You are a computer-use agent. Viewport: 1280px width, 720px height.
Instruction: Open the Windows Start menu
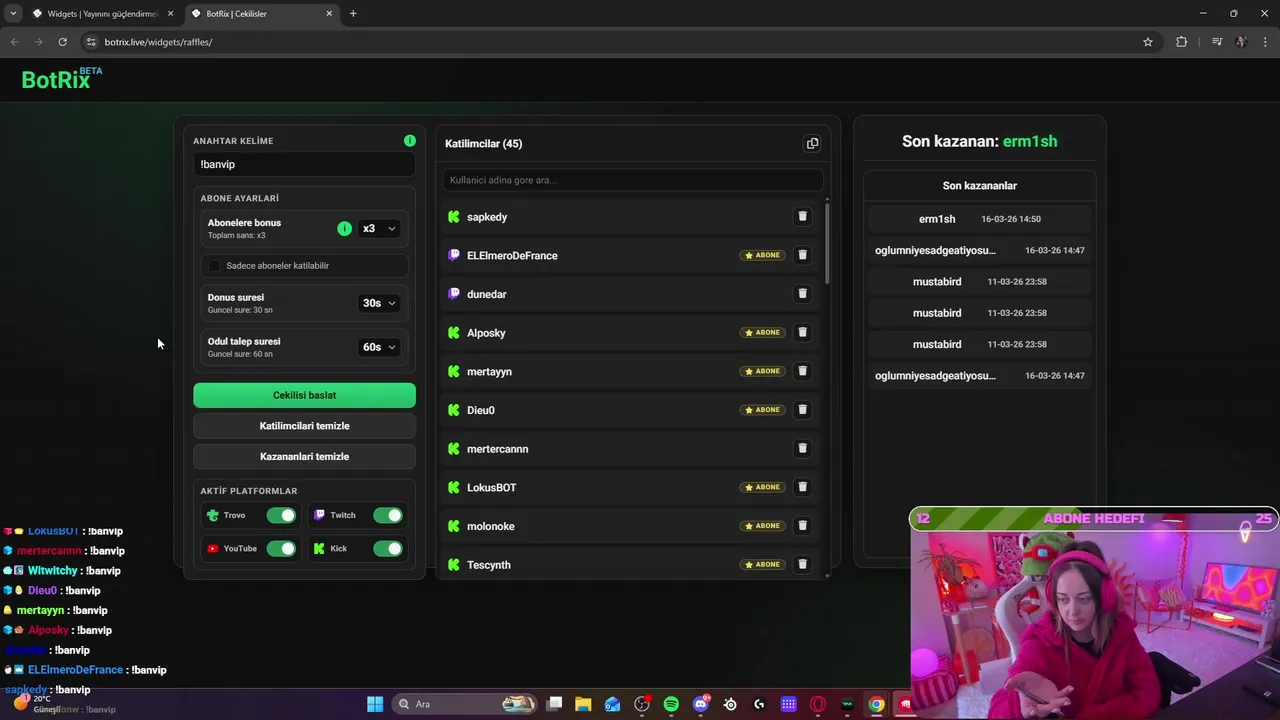pos(375,704)
